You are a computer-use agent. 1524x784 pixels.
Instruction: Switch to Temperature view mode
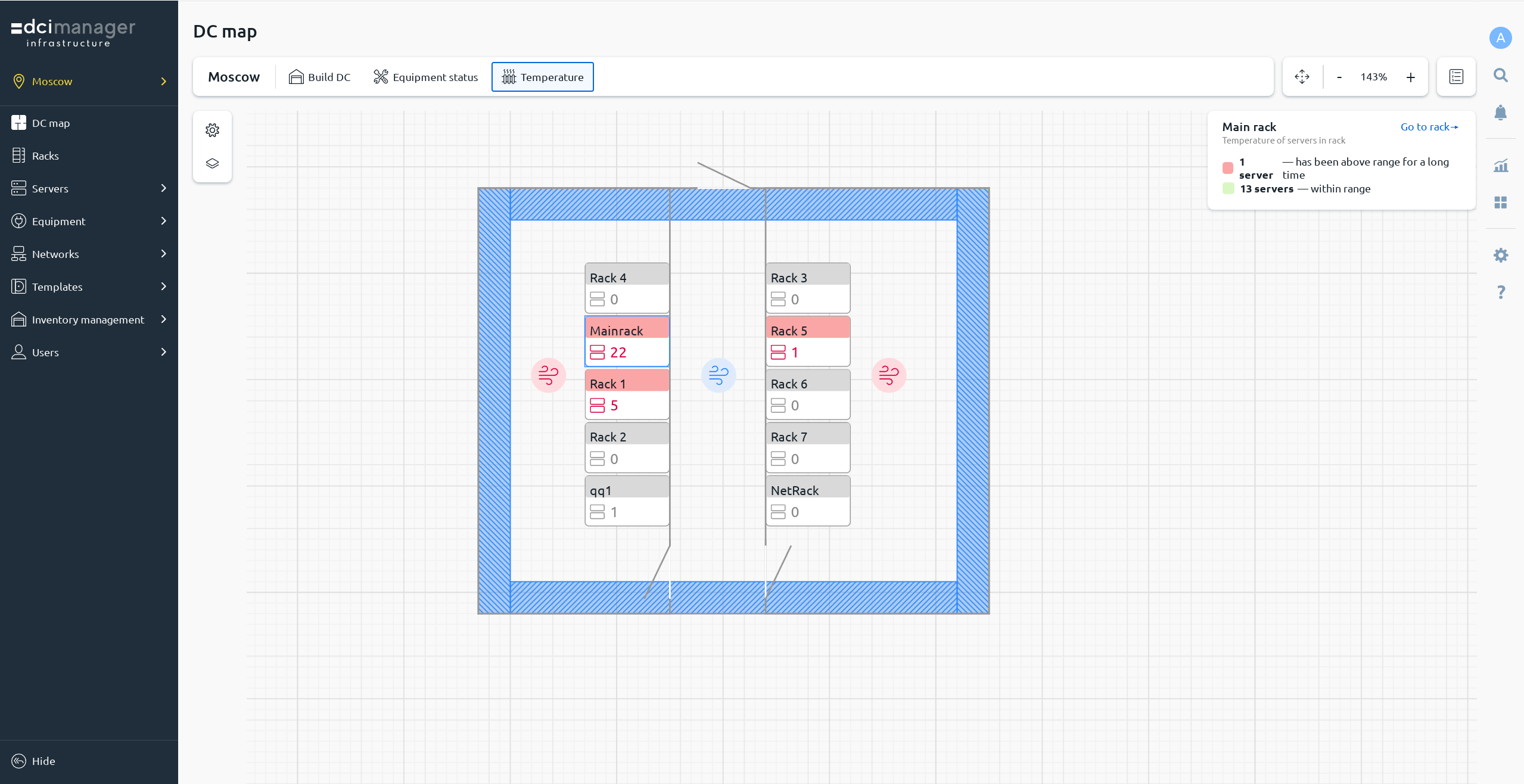point(542,77)
